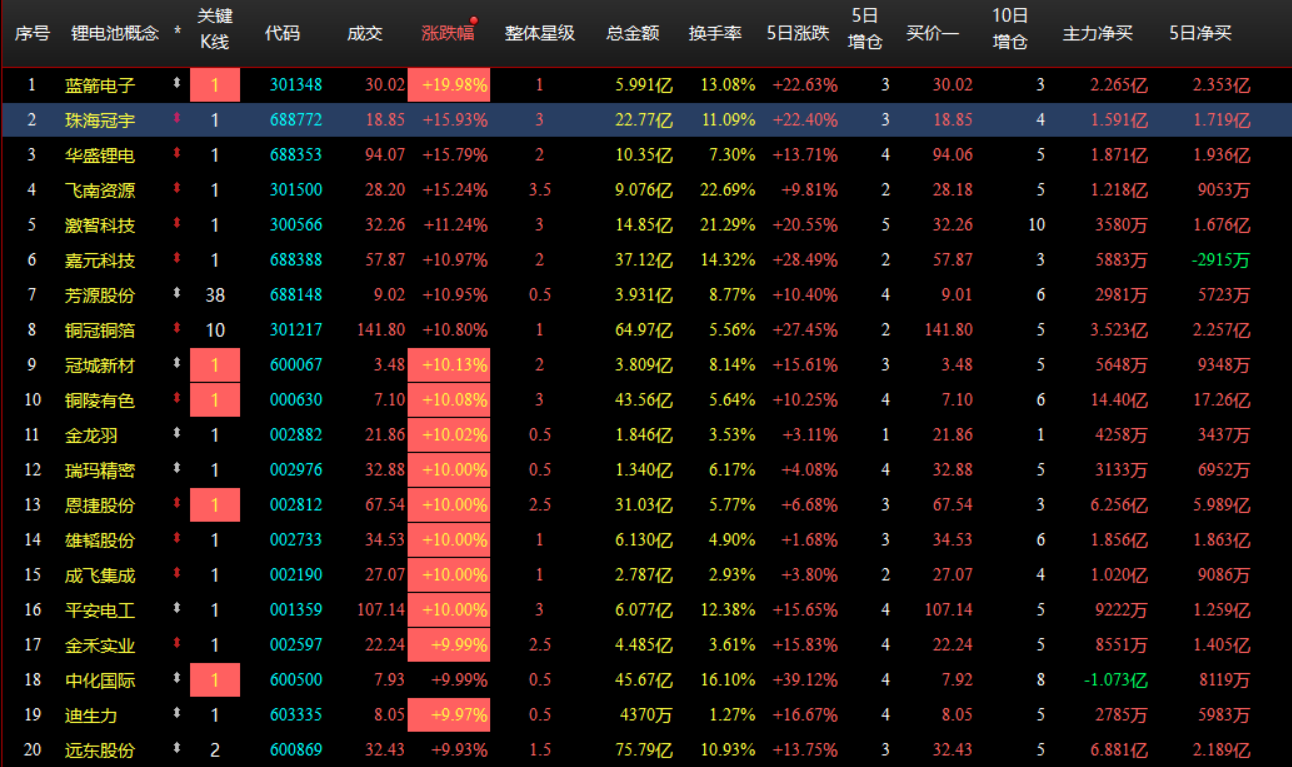Sort by the 涨跌幅 column header

[447, 33]
